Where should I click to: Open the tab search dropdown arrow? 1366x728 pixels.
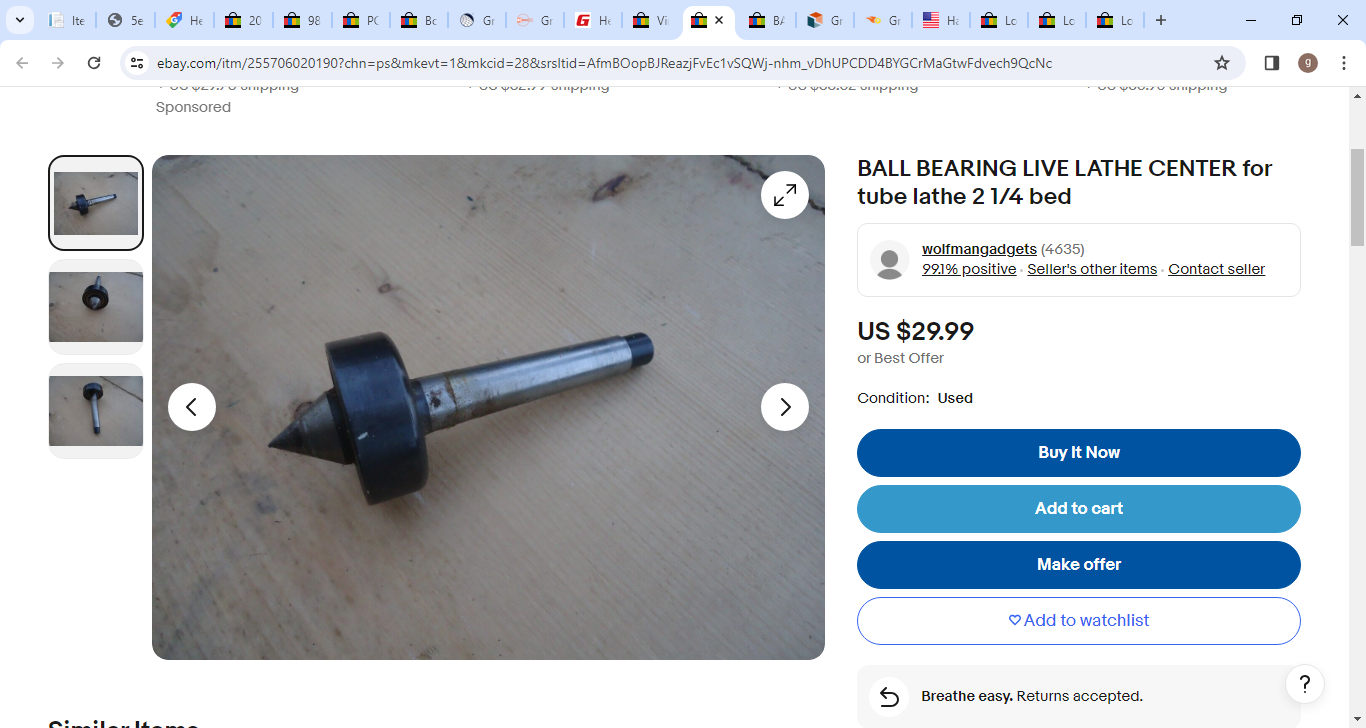tap(19, 20)
